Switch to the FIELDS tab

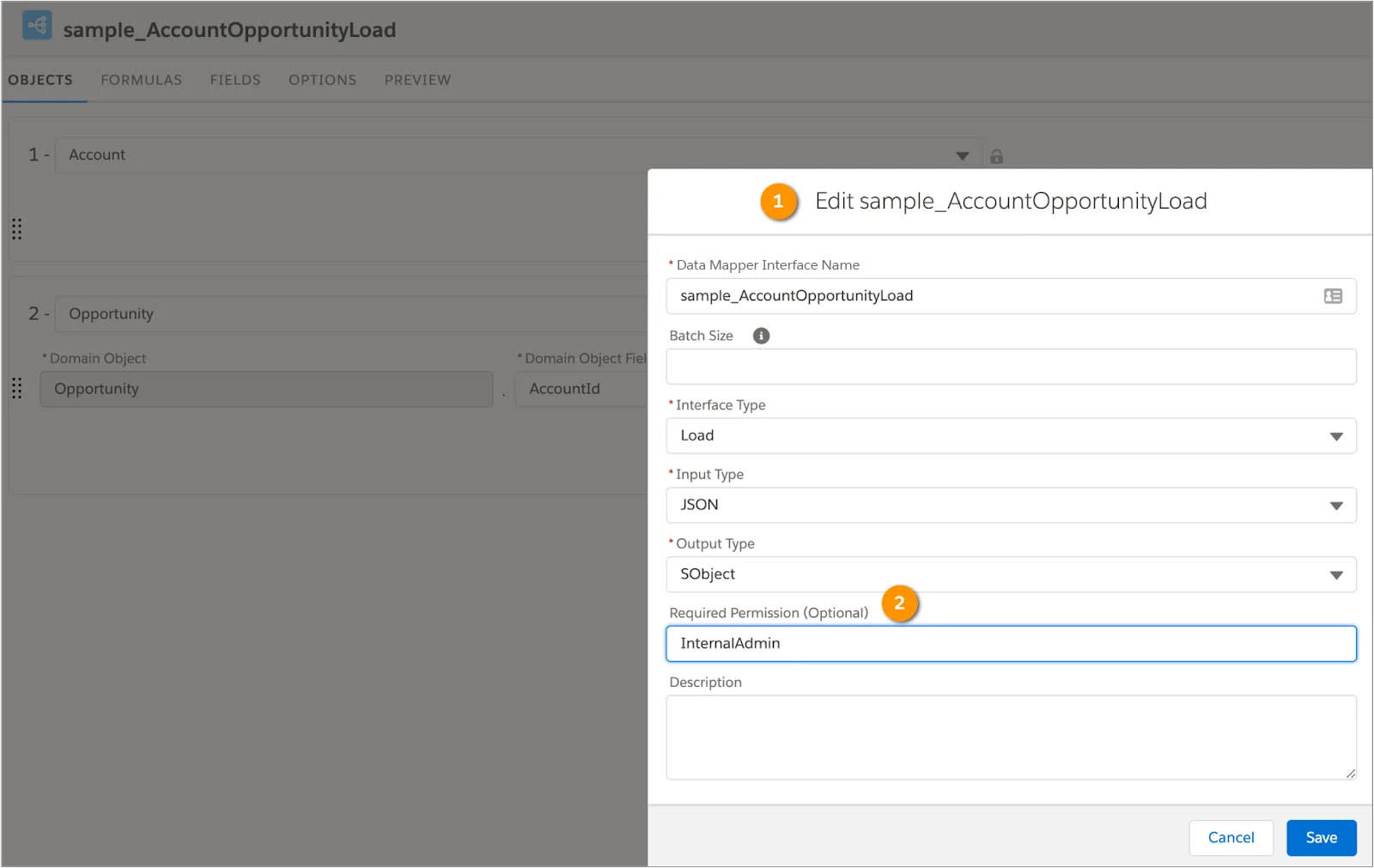coord(235,80)
